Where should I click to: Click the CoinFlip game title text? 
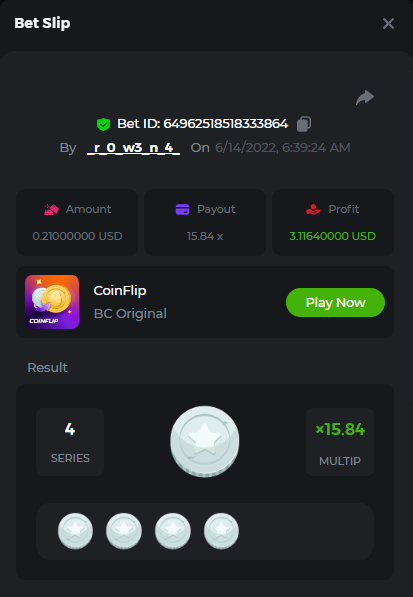[120, 291]
